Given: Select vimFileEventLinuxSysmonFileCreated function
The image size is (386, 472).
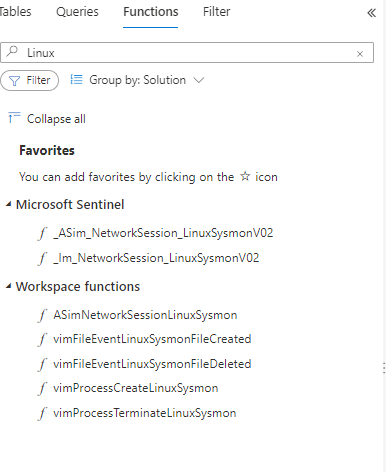Looking at the screenshot, I should tap(152, 339).
